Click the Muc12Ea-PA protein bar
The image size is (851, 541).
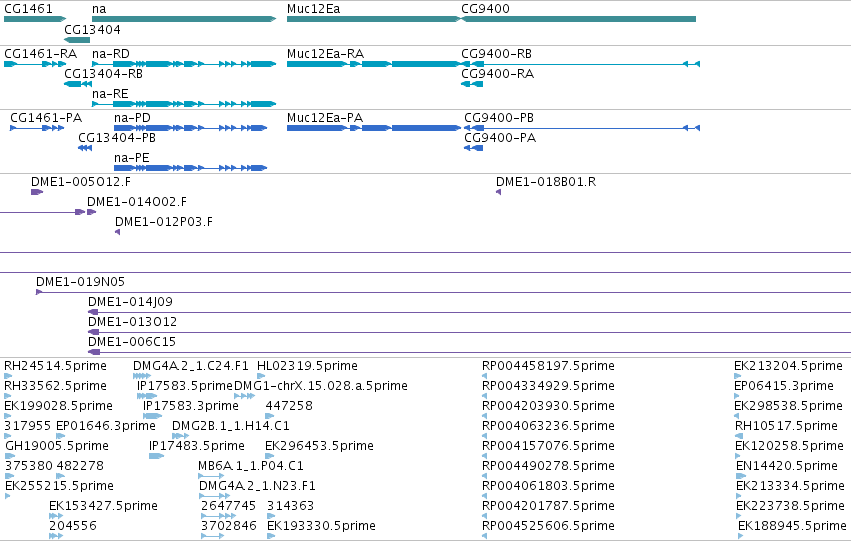373,128
